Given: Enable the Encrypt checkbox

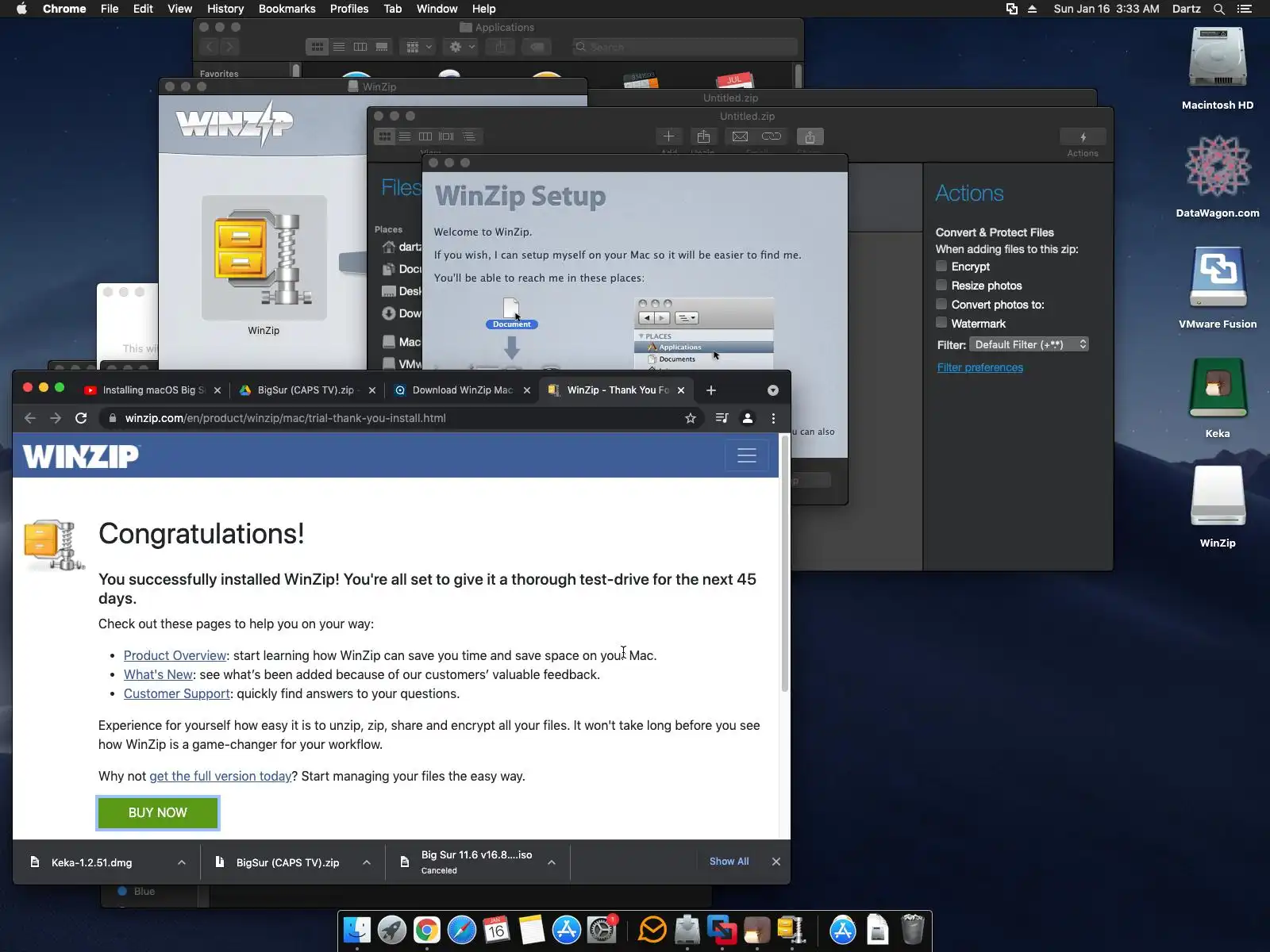Looking at the screenshot, I should click(x=941, y=267).
